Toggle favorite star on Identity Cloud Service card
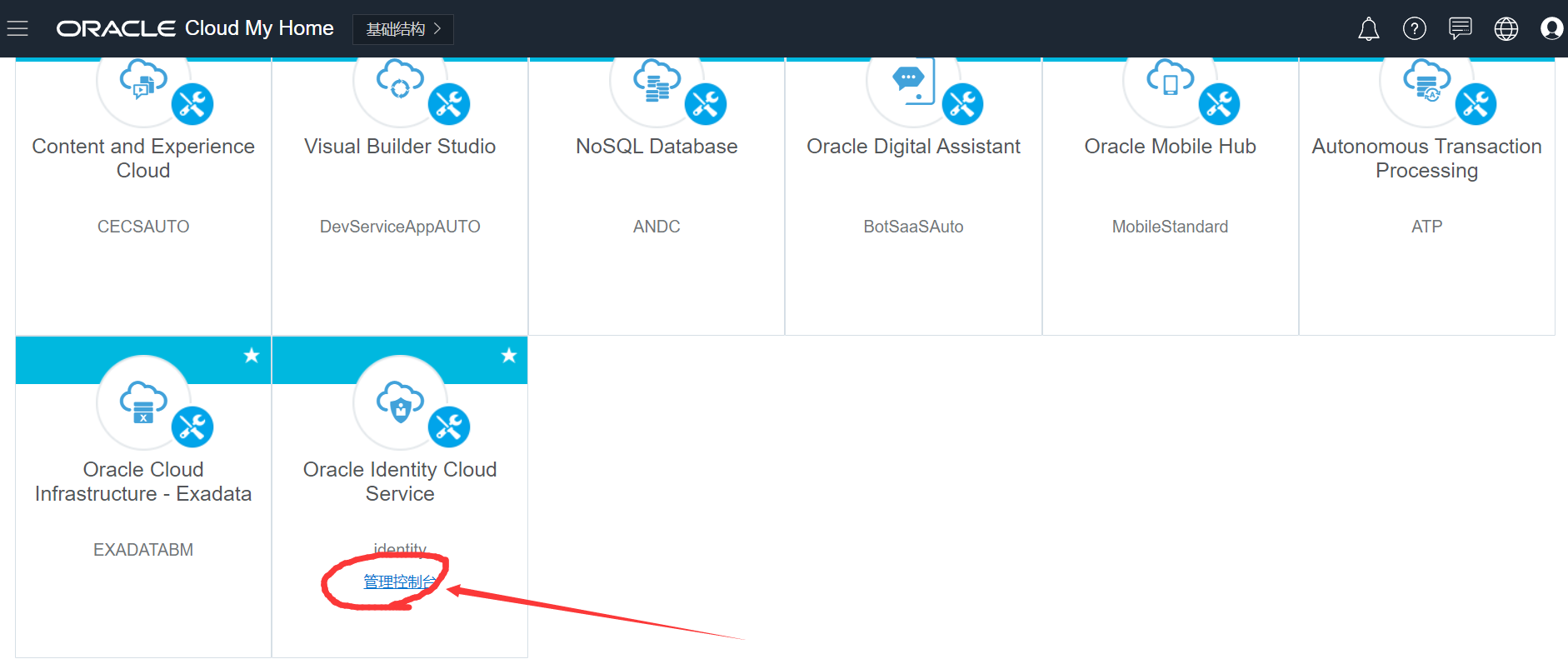The image size is (1568, 669). pos(509,356)
